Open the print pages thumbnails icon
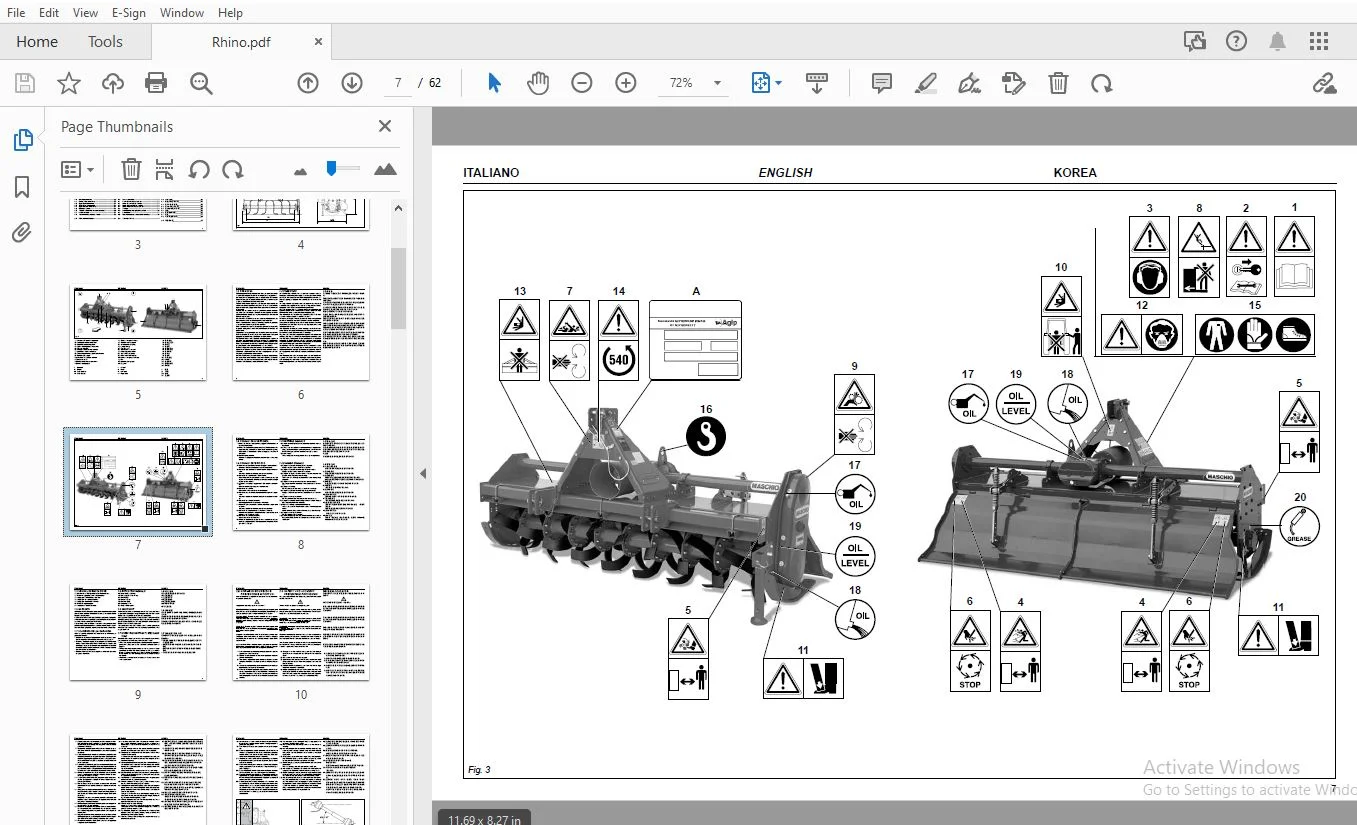Viewport: 1357px width, 825px height. tap(165, 170)
